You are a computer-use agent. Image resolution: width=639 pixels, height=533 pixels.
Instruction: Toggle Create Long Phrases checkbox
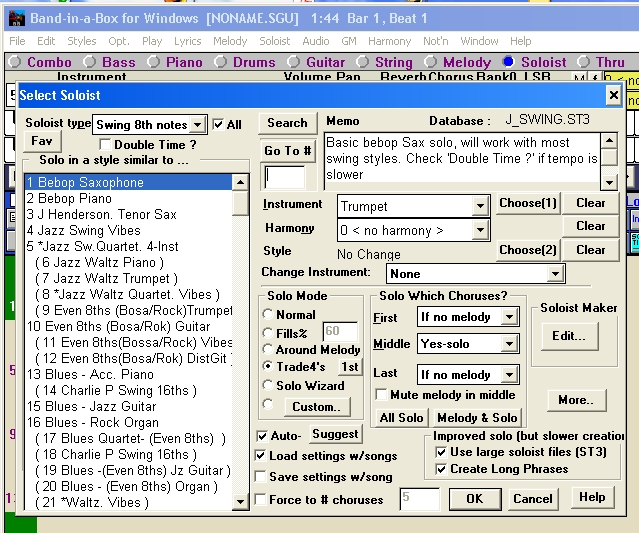pos(441,469)
